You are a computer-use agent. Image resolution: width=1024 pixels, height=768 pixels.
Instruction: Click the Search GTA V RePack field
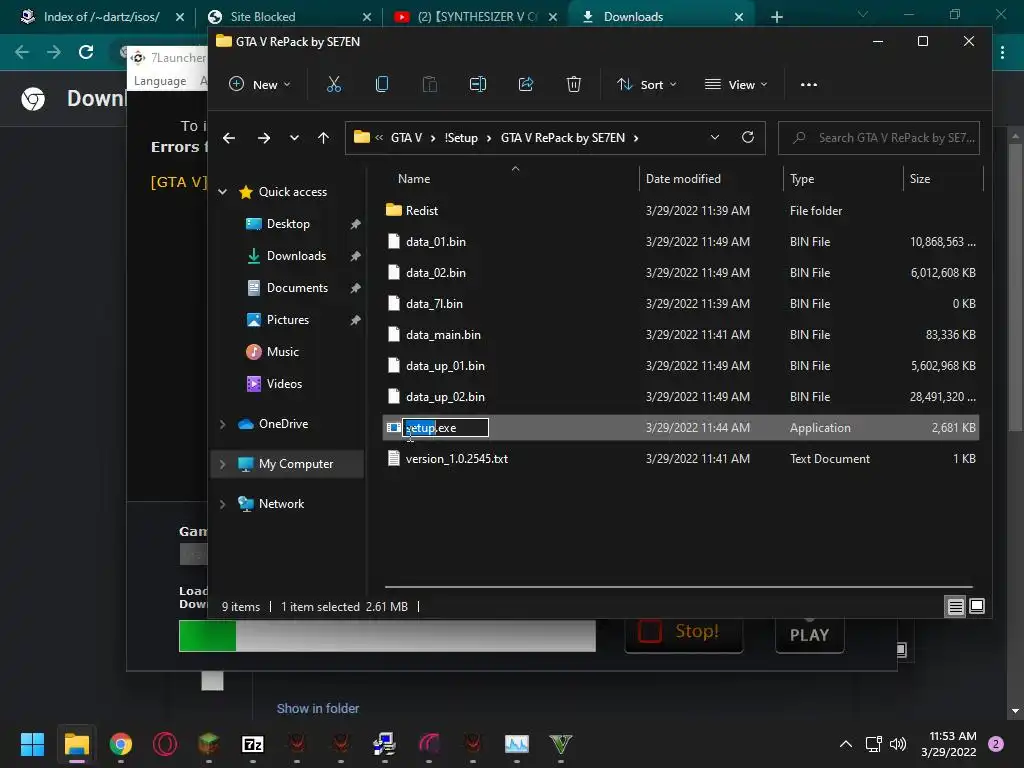pos(878,138)
